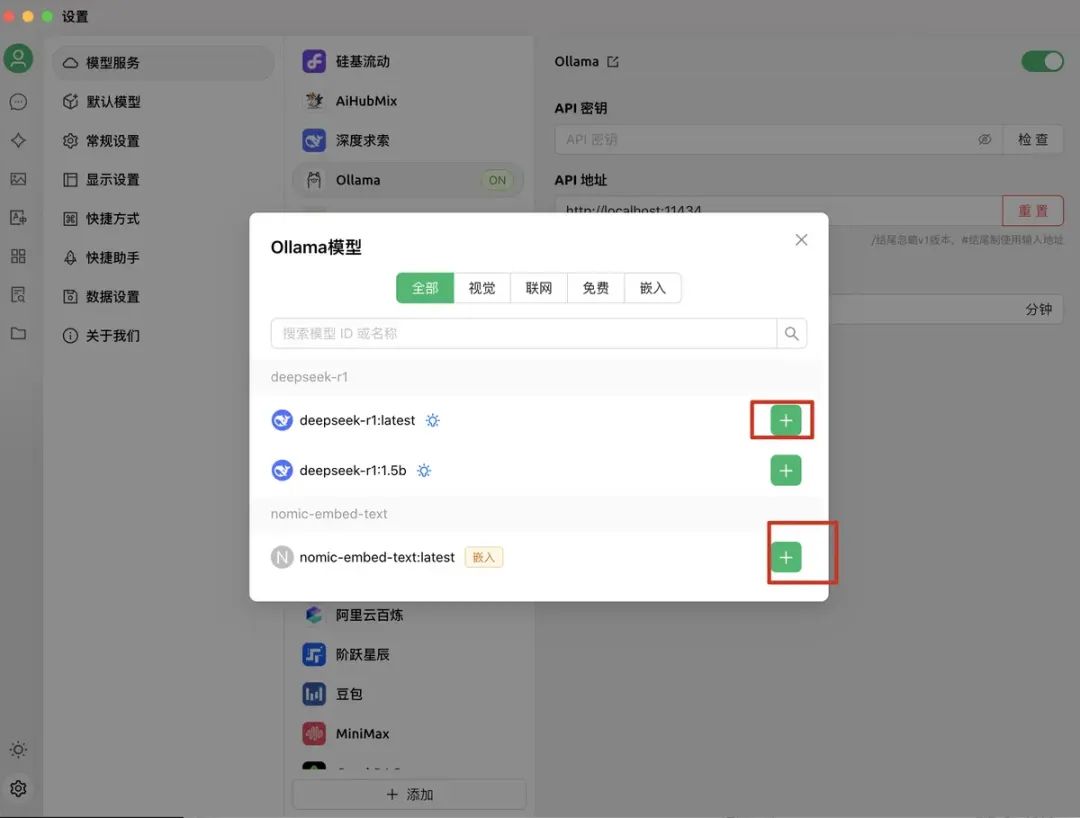Image resolution: width=1080 pixels, height=818 pixels.
Task: Click the search magnifier icon button
Action: click(x=791, y=333)
